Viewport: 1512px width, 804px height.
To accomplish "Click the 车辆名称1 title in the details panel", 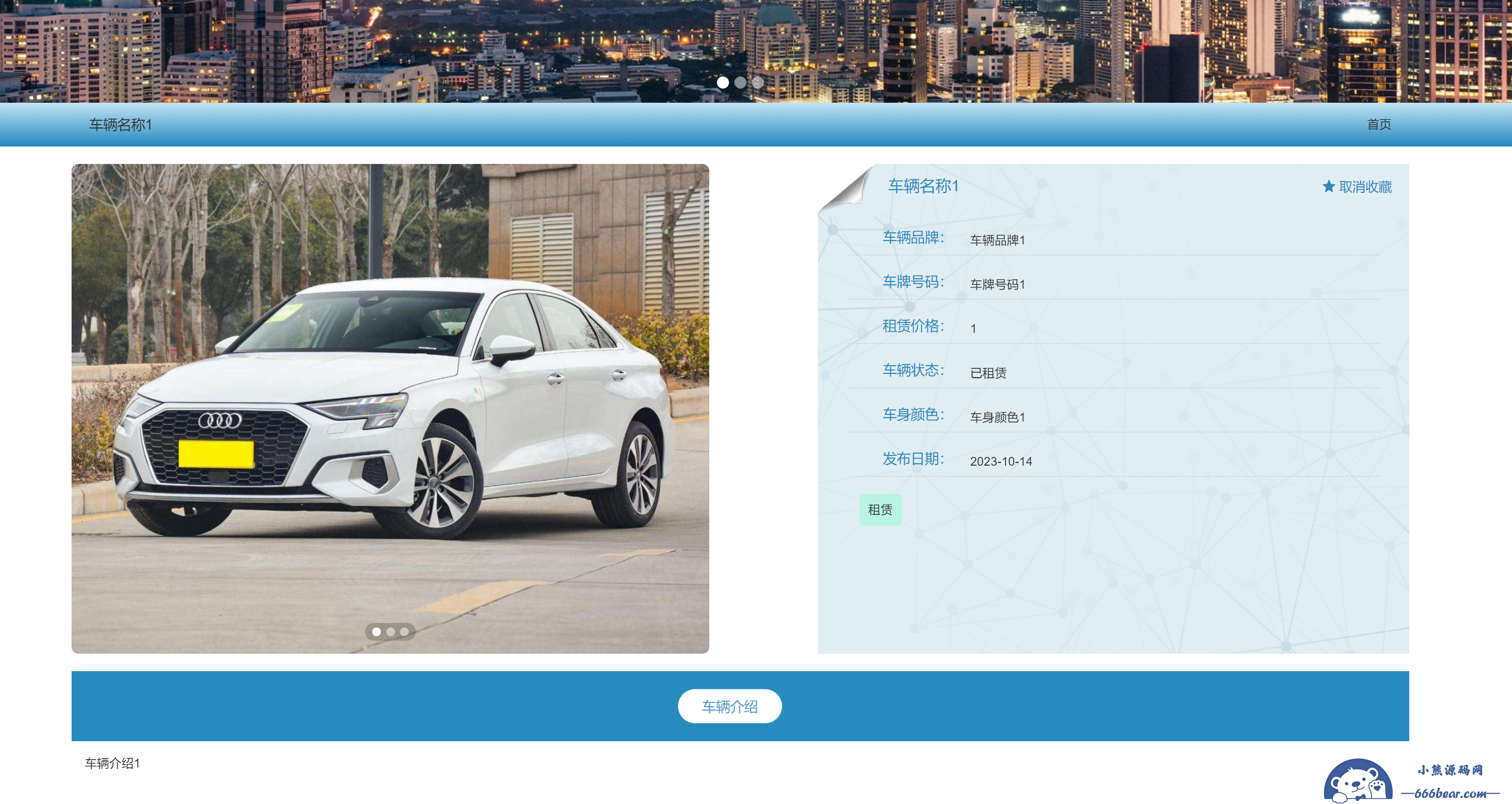I will [923, 186].
